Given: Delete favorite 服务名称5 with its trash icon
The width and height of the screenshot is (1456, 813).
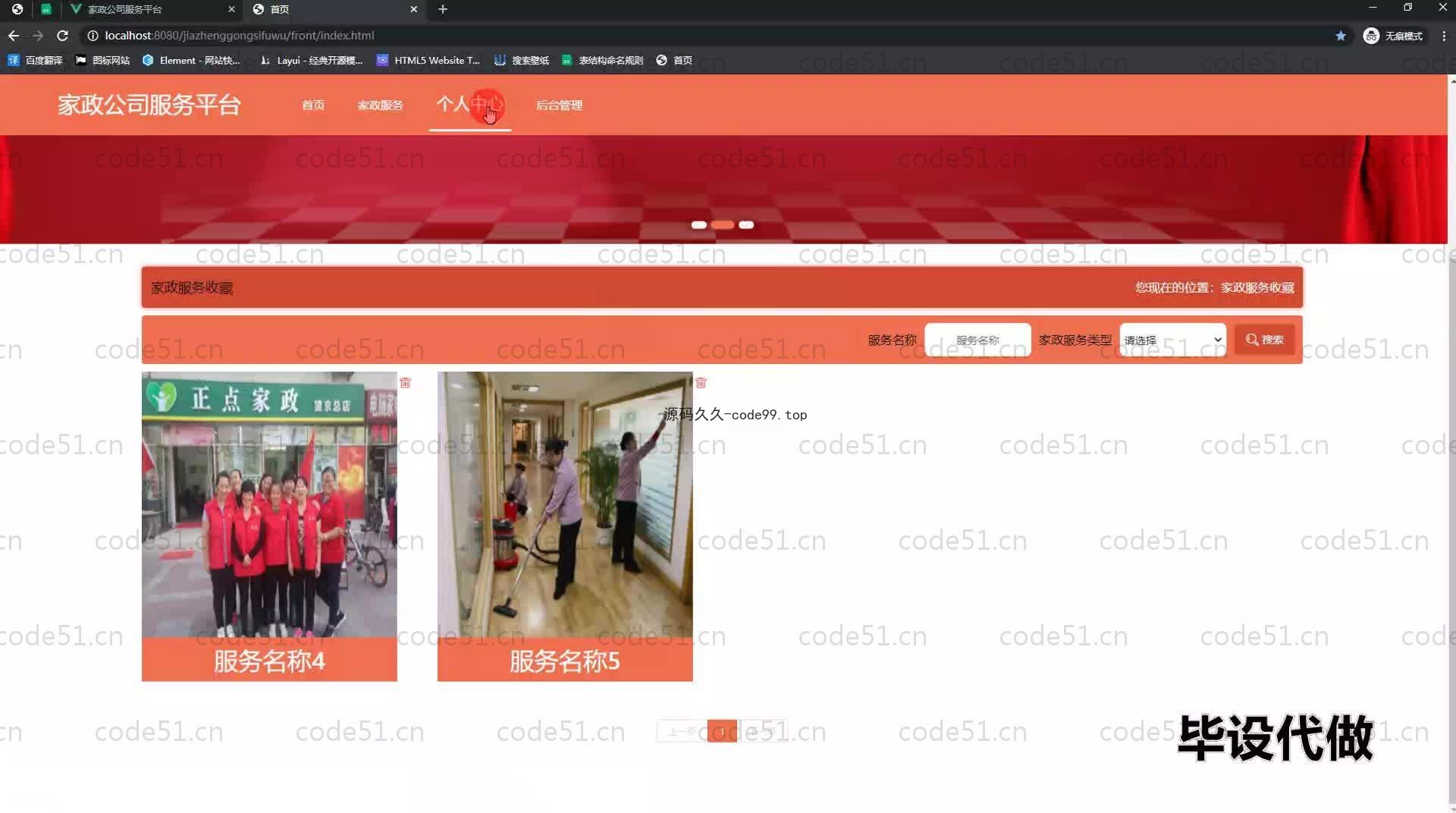Looking at the screenshot, I should click(701, 383).
